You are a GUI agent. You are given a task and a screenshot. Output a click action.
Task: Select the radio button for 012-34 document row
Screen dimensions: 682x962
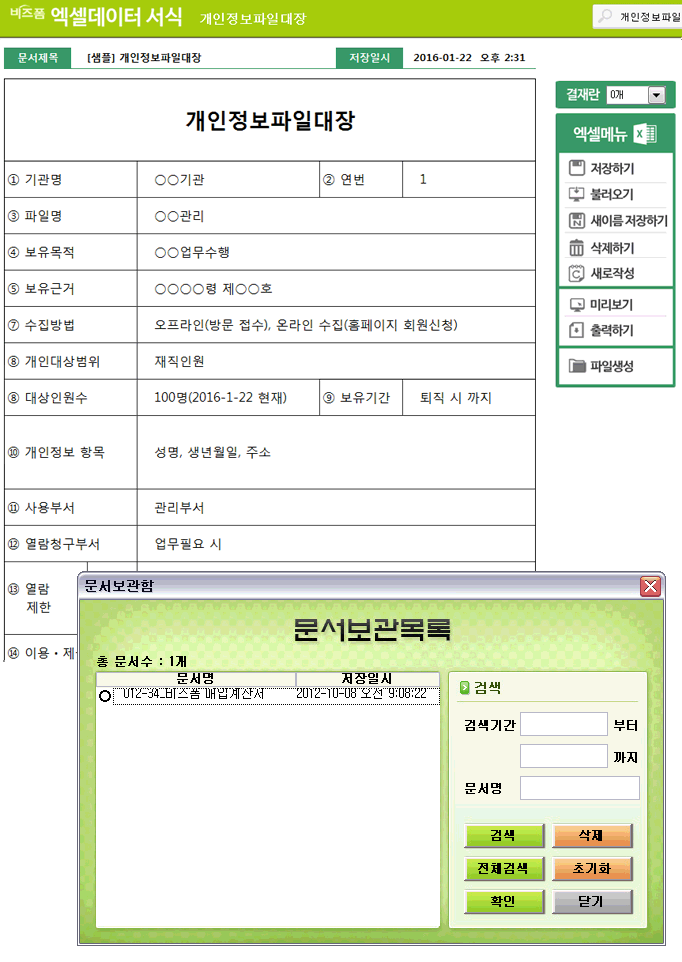tap(105, 696)
